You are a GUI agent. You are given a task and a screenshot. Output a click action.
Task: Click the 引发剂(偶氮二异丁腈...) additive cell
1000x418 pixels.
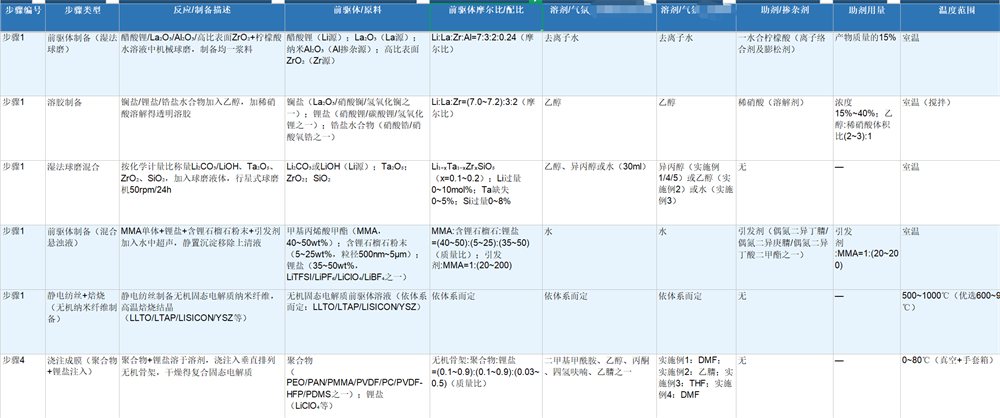(784, 257)
